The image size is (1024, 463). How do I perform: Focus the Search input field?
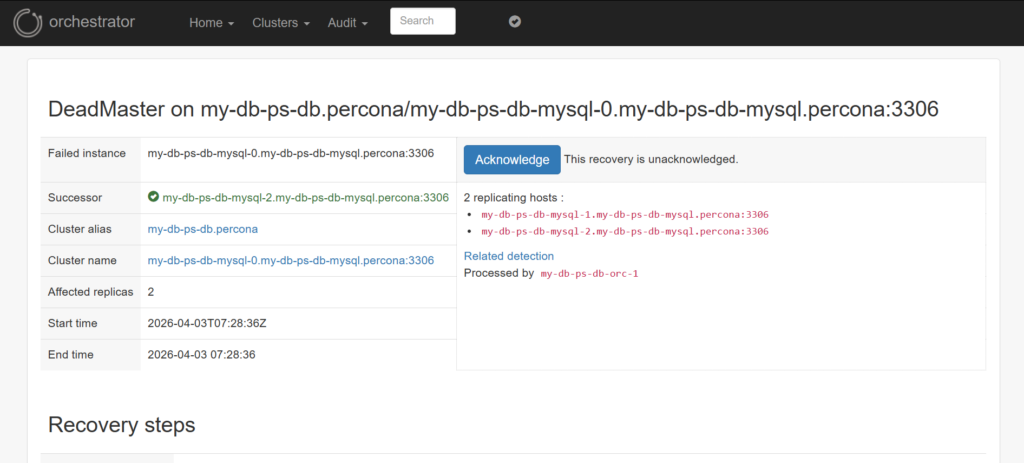[x=422, y=21]
